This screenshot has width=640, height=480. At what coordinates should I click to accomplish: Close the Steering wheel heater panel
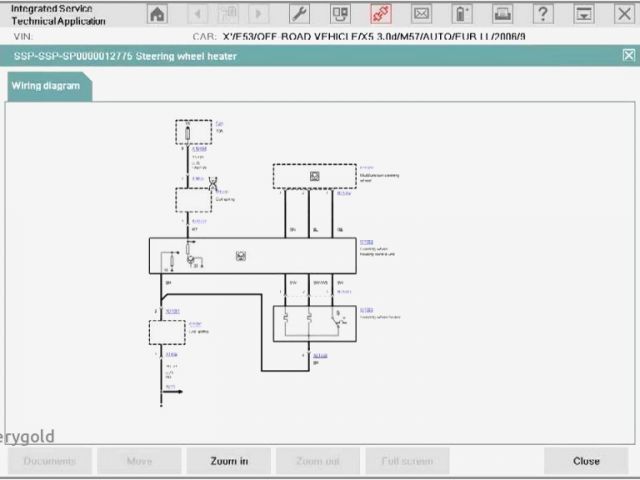click(628, 56)
